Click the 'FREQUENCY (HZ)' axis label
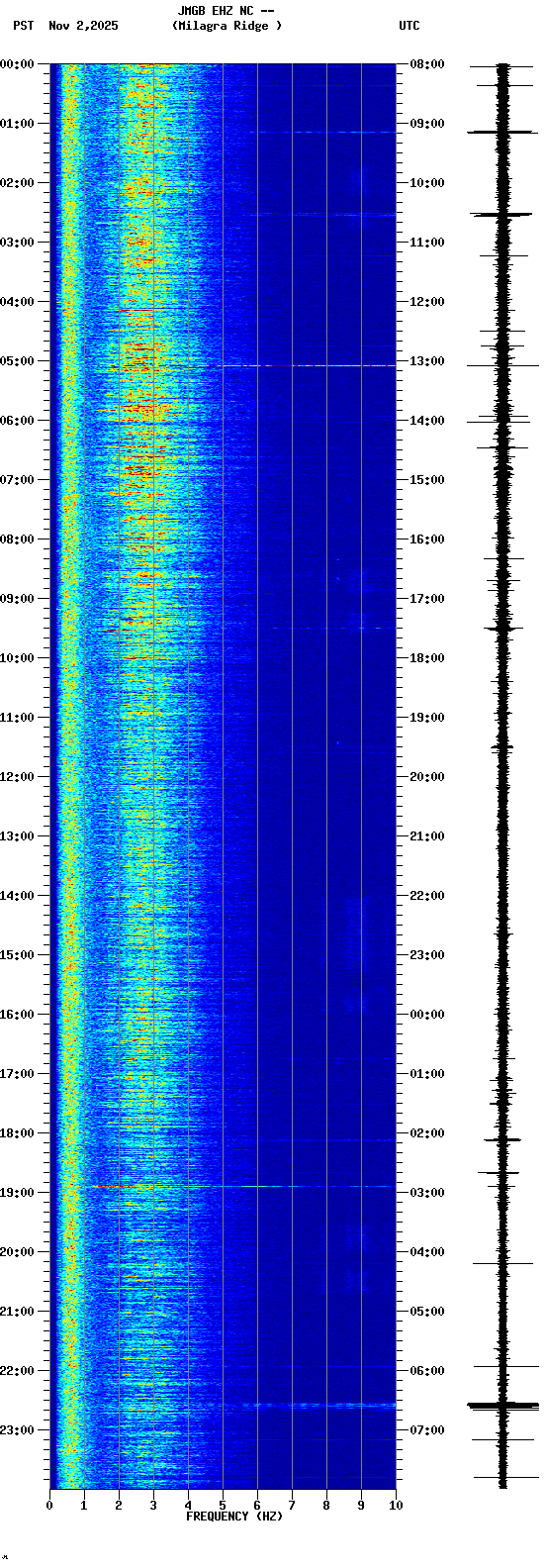Image resolution: width=546 pixels, height=1568 pixels. tap(234, 1517)
